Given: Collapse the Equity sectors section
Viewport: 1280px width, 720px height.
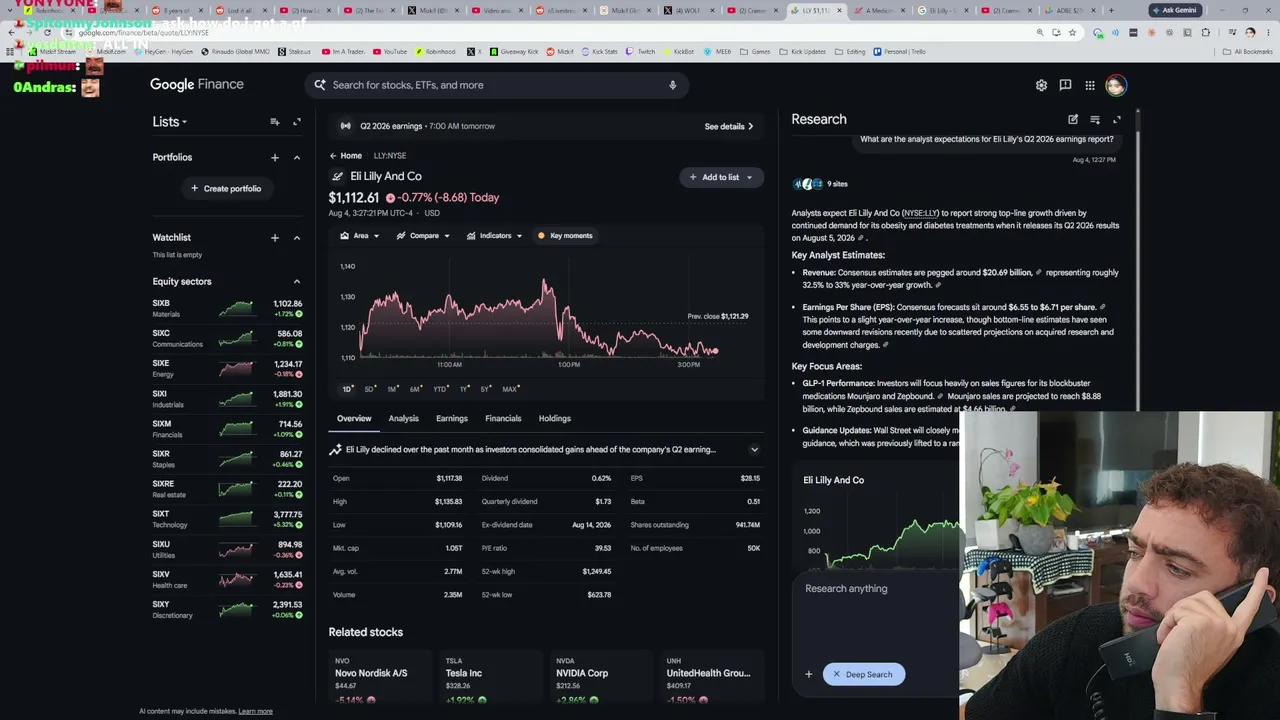Looking at the screenshot, I should coord(297,282).
